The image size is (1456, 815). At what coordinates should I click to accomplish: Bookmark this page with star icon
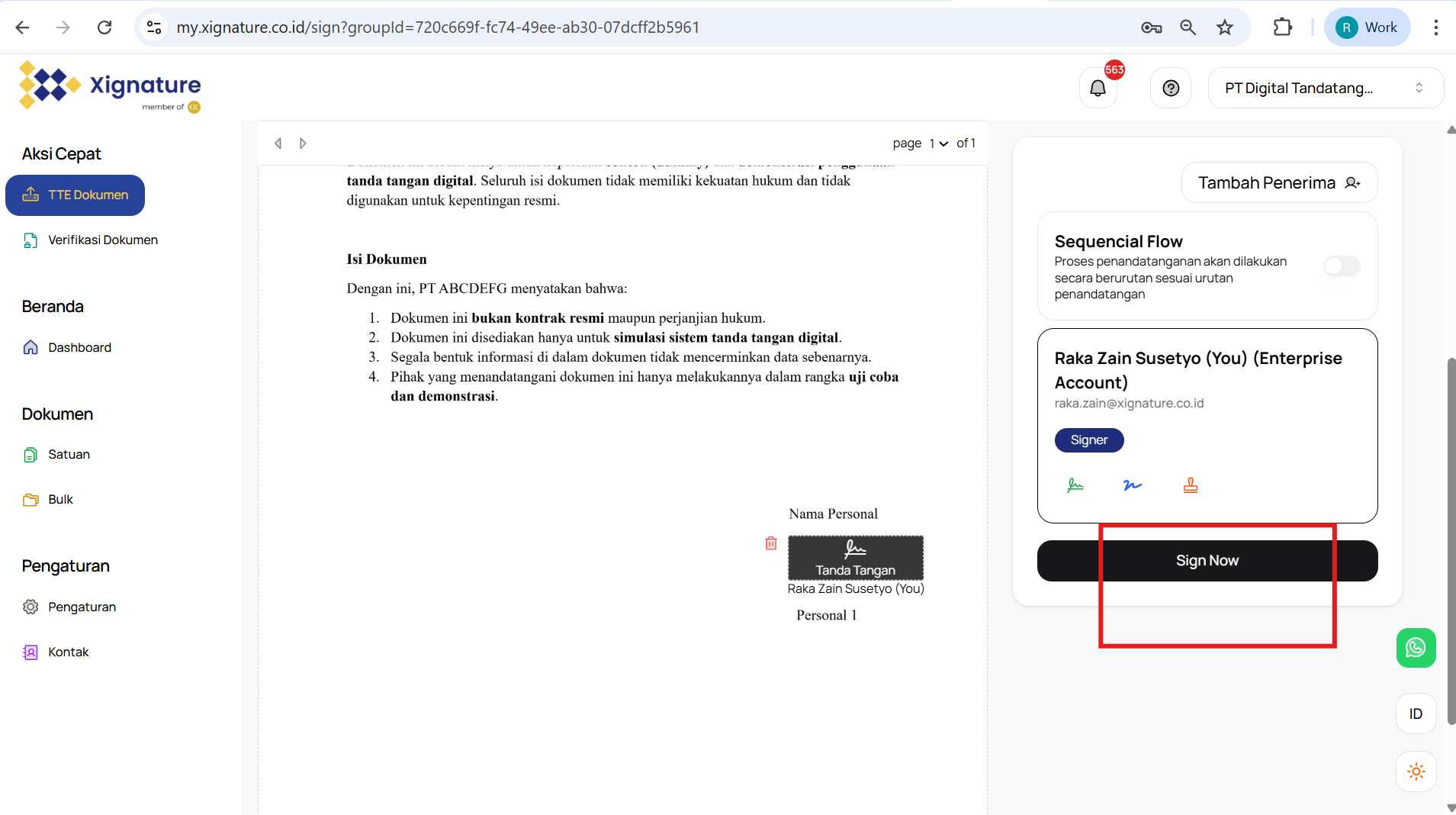click(1224, 27)
